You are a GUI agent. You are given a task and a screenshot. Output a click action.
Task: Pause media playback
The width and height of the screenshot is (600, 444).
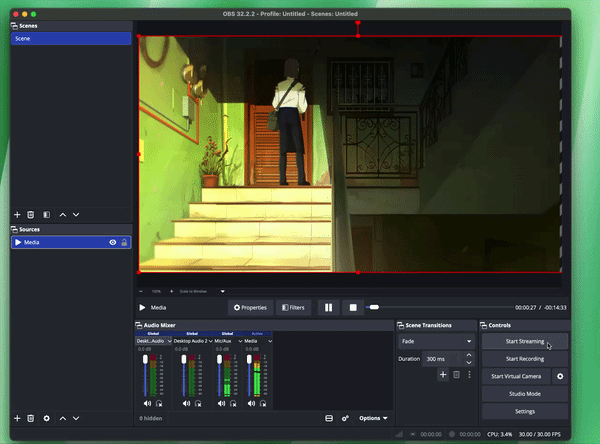coord(328,307)
